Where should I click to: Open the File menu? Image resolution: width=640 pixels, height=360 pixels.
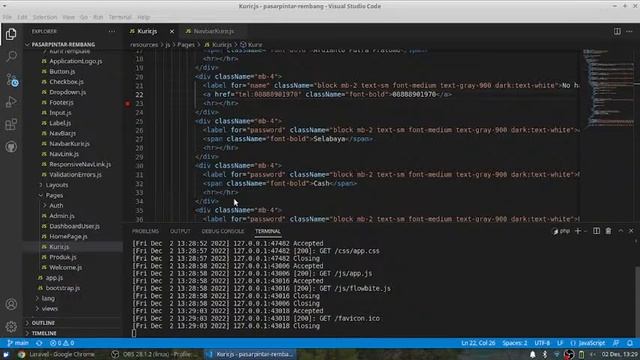tap(7, 17)
